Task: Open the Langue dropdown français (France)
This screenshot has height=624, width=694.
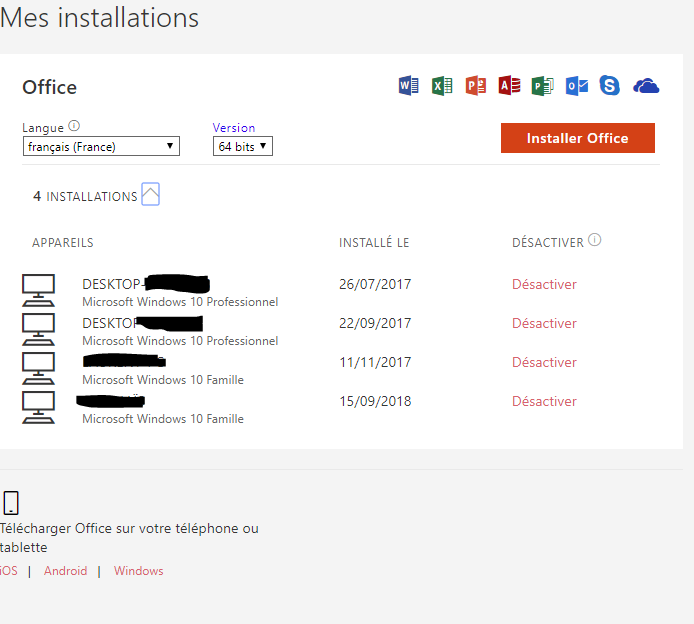Action: tap(101, 146)
